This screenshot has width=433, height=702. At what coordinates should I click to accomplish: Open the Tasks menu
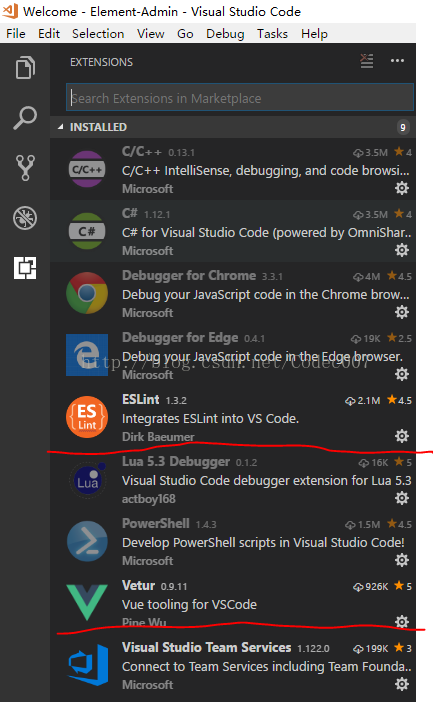[272, 34]
